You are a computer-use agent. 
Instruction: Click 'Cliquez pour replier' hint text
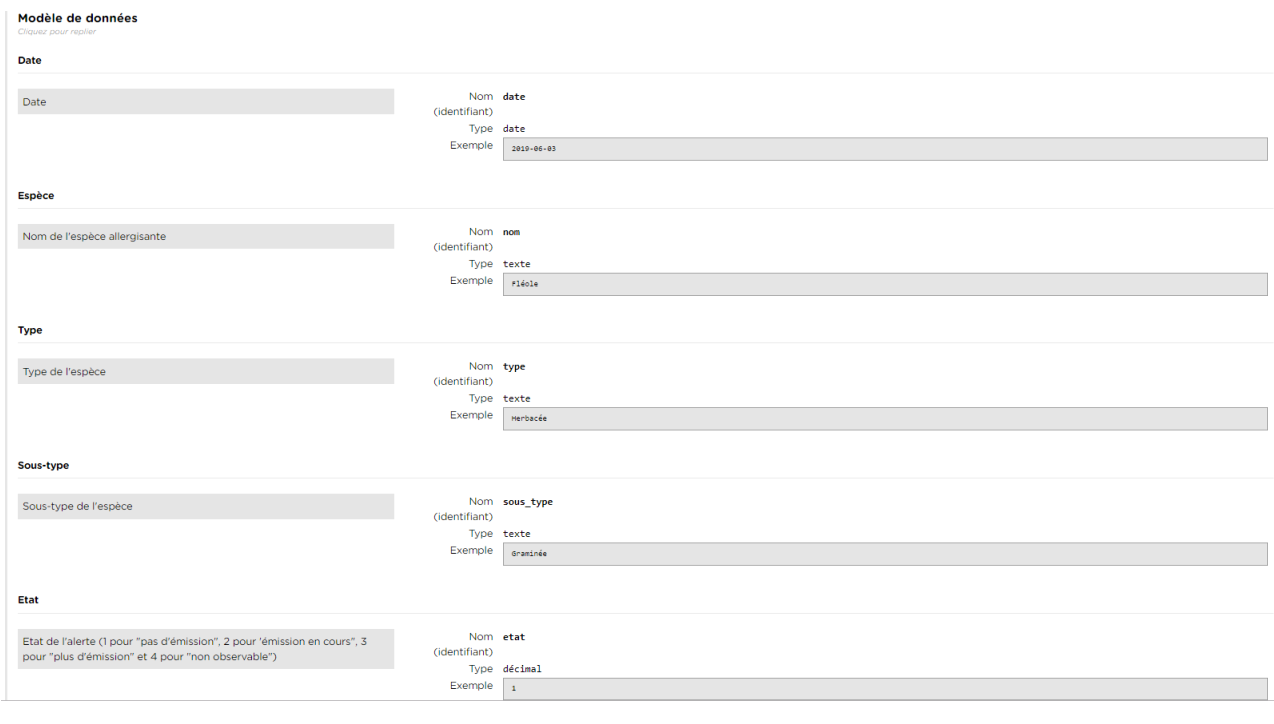click(57, 32)
